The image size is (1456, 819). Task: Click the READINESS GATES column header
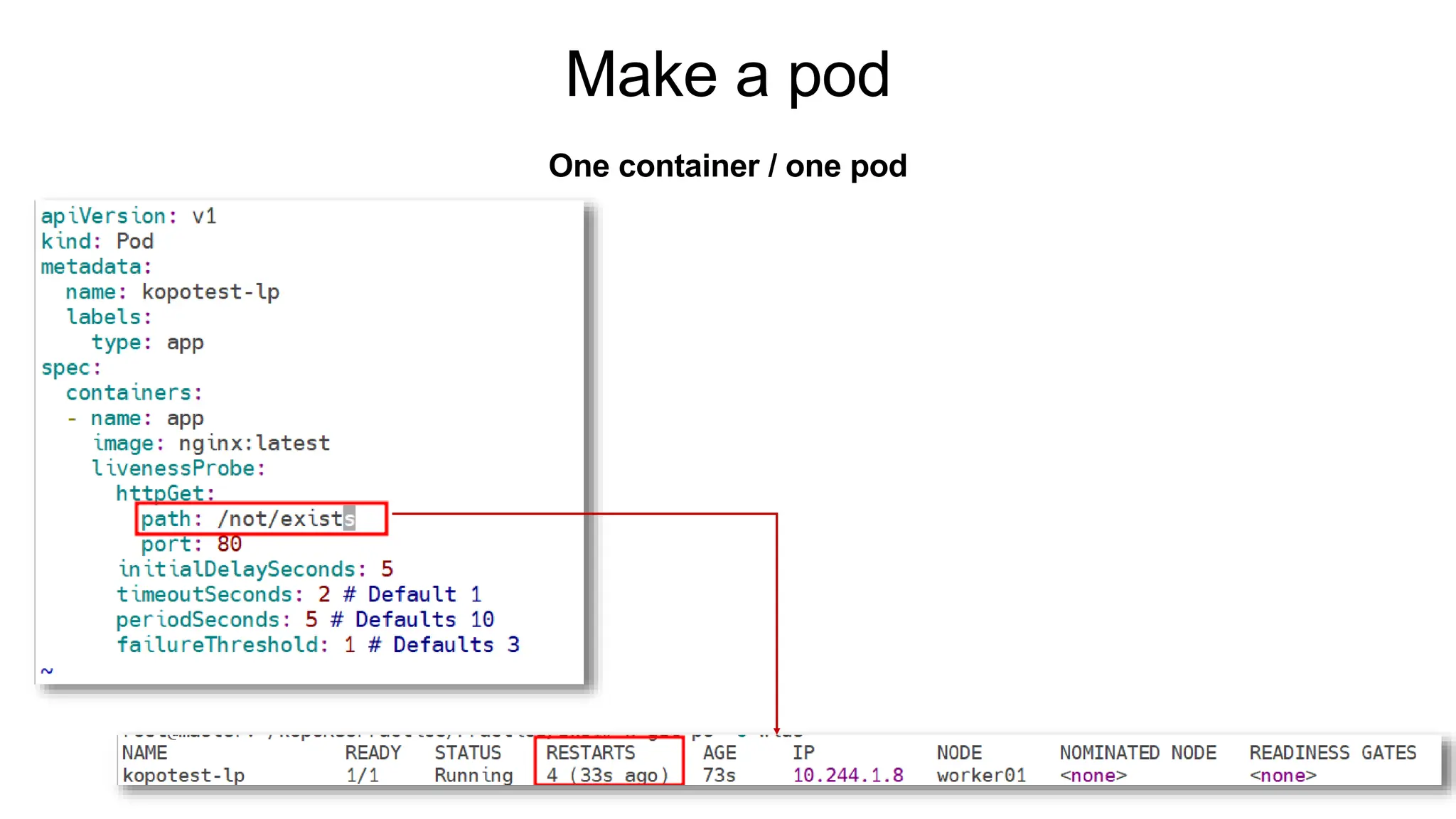pyautogui.click(x=1333, y=753)
